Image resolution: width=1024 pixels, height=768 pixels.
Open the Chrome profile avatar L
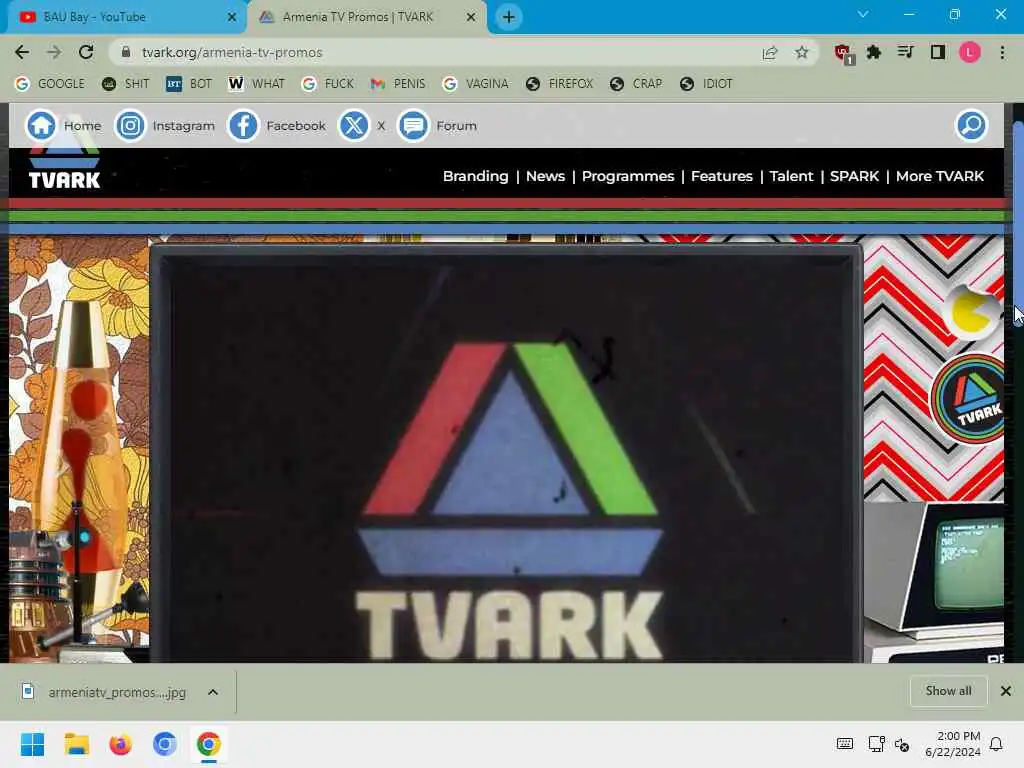(970, 52)
